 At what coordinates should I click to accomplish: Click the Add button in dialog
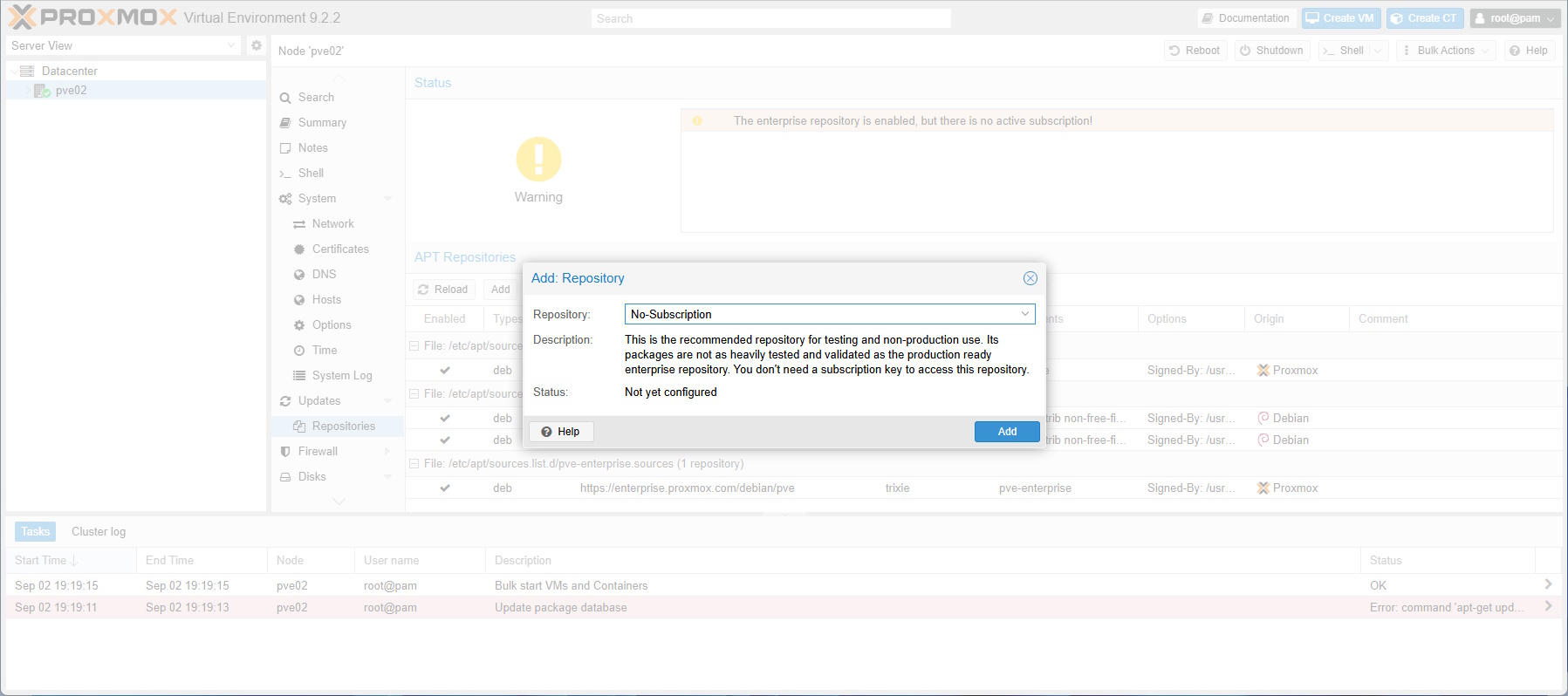[1007, 432]
